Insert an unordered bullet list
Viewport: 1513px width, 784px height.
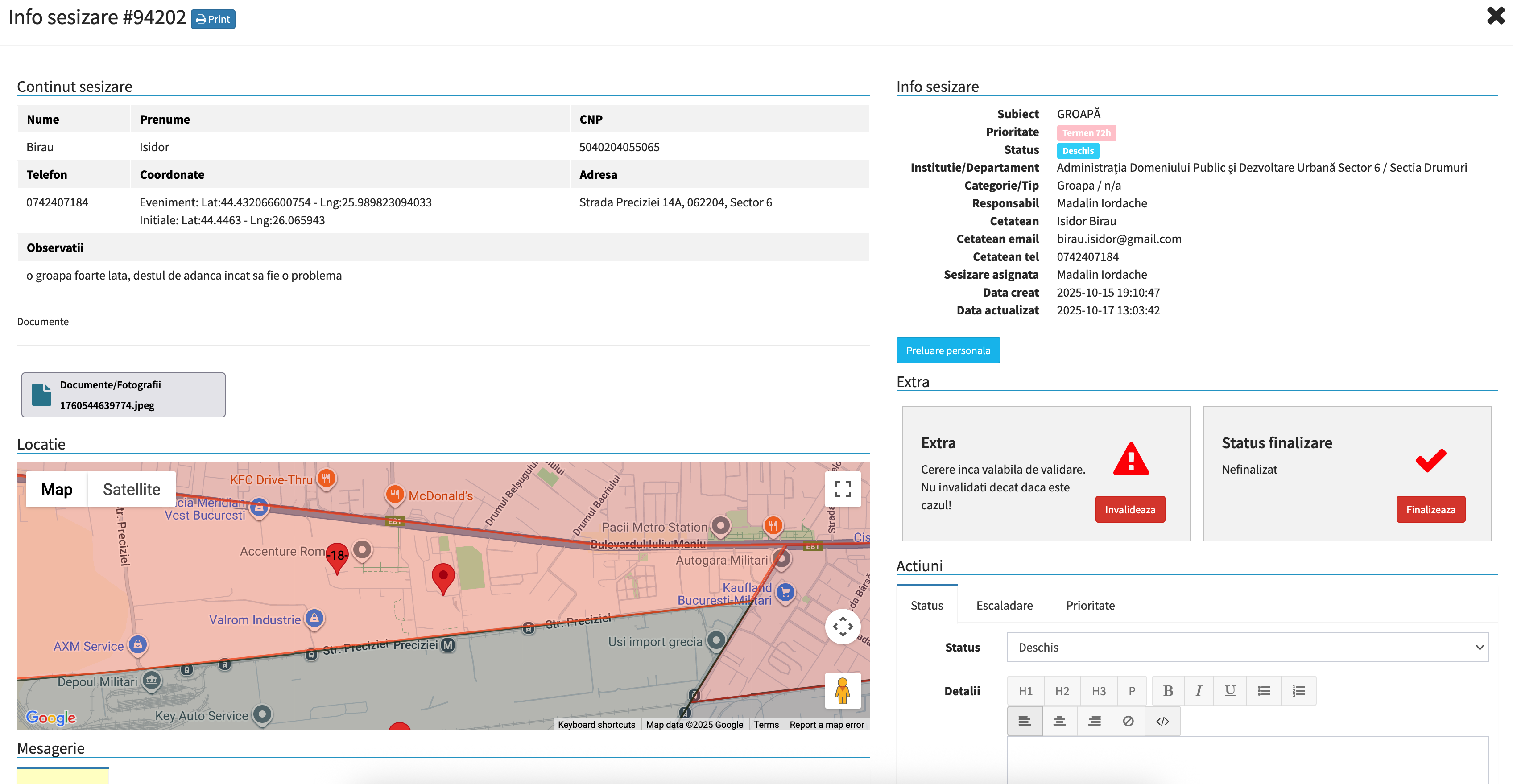click(1264, 691)
